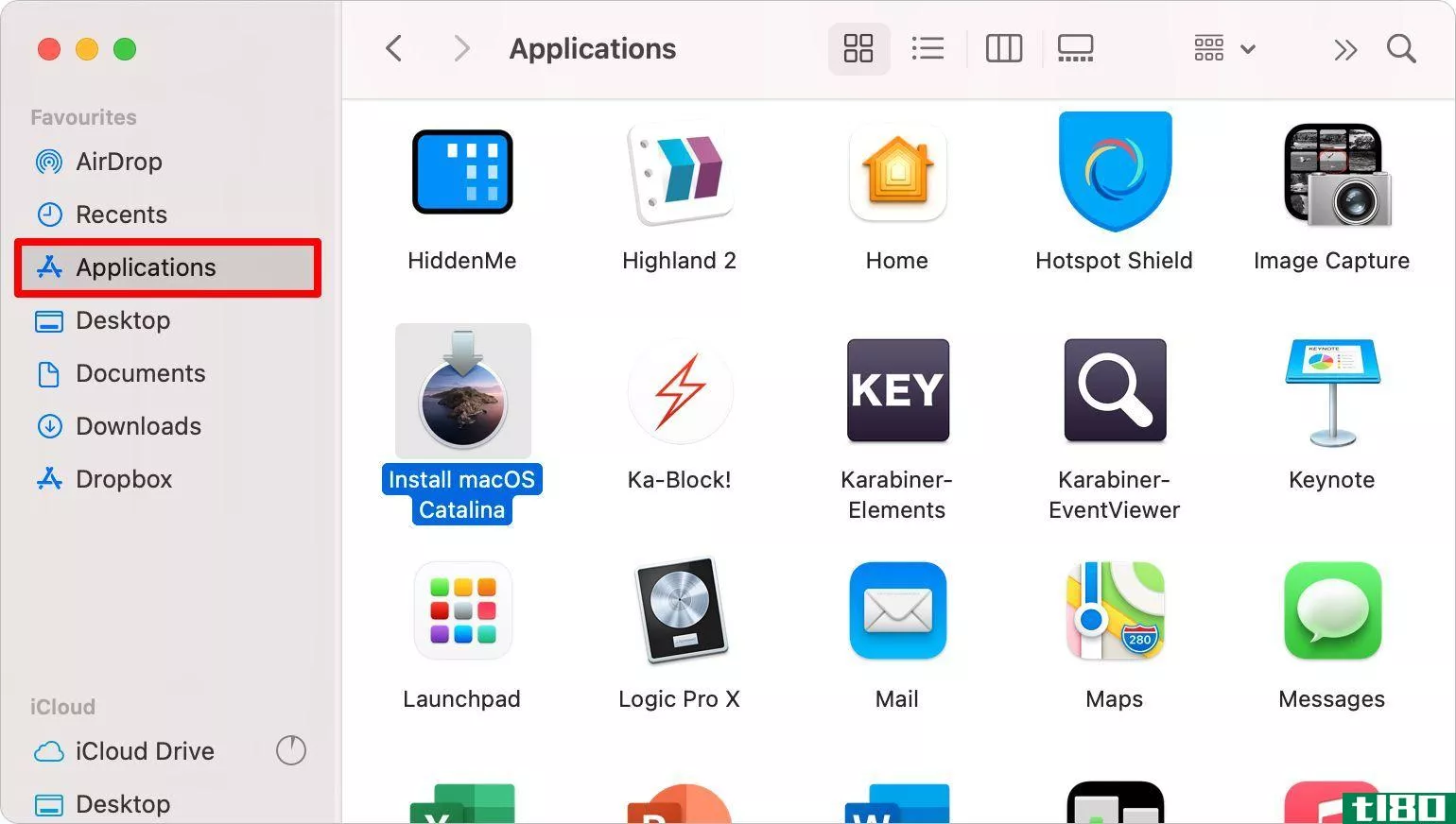Select the Karabiner-EventViewer app icon
Viewport: 1456px width, 824px height.
coord(1115,390)
